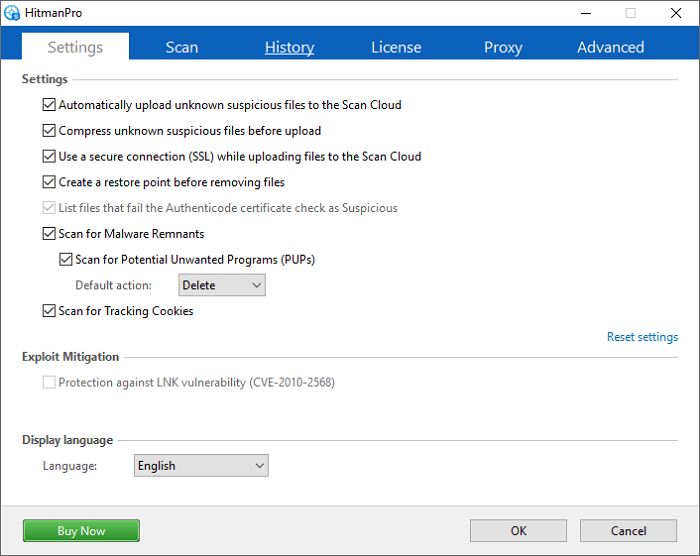Open the Default action Delete dropdown
This screenshot has width=700, height=556.
tap(222, 285)
